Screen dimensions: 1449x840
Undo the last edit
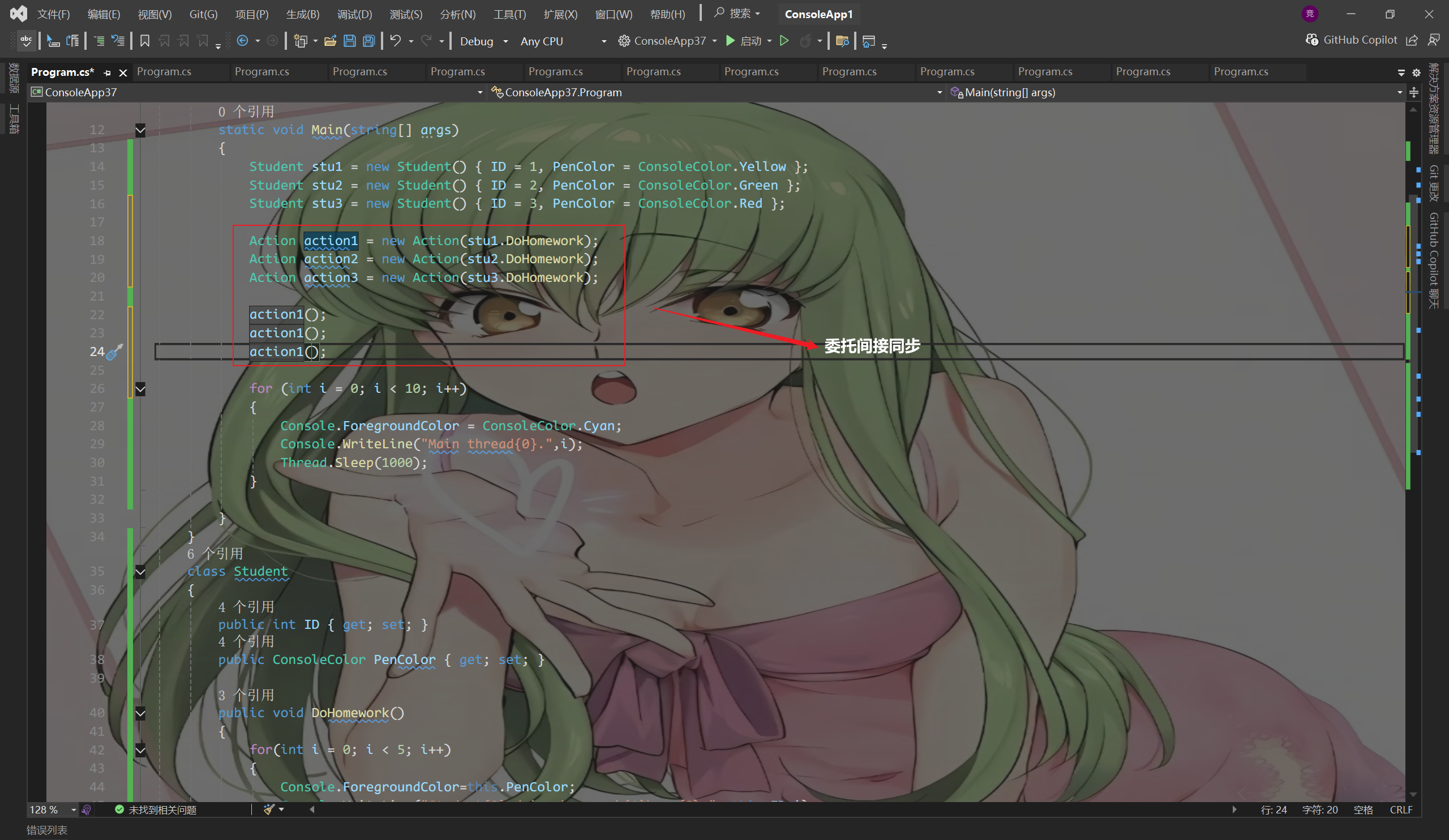coord(396,41)
